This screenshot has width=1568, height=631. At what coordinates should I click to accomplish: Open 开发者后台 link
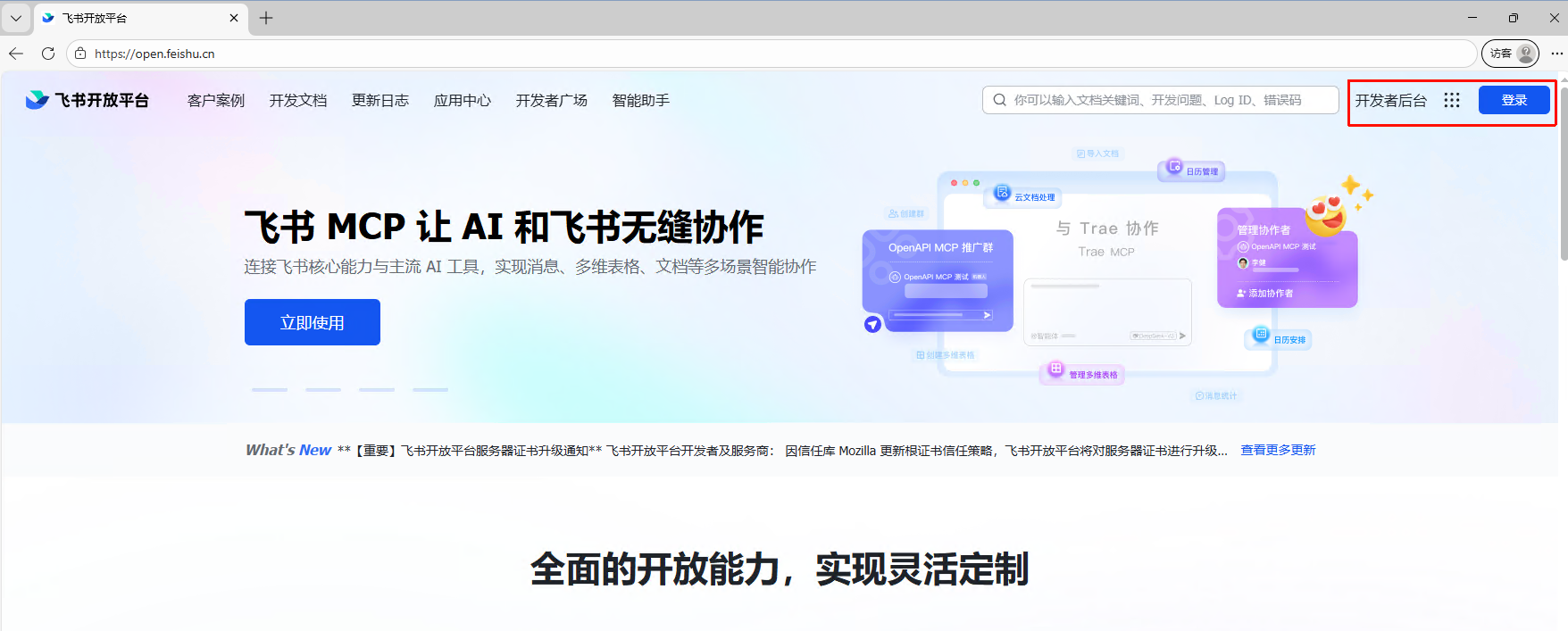coord(1390,100)
